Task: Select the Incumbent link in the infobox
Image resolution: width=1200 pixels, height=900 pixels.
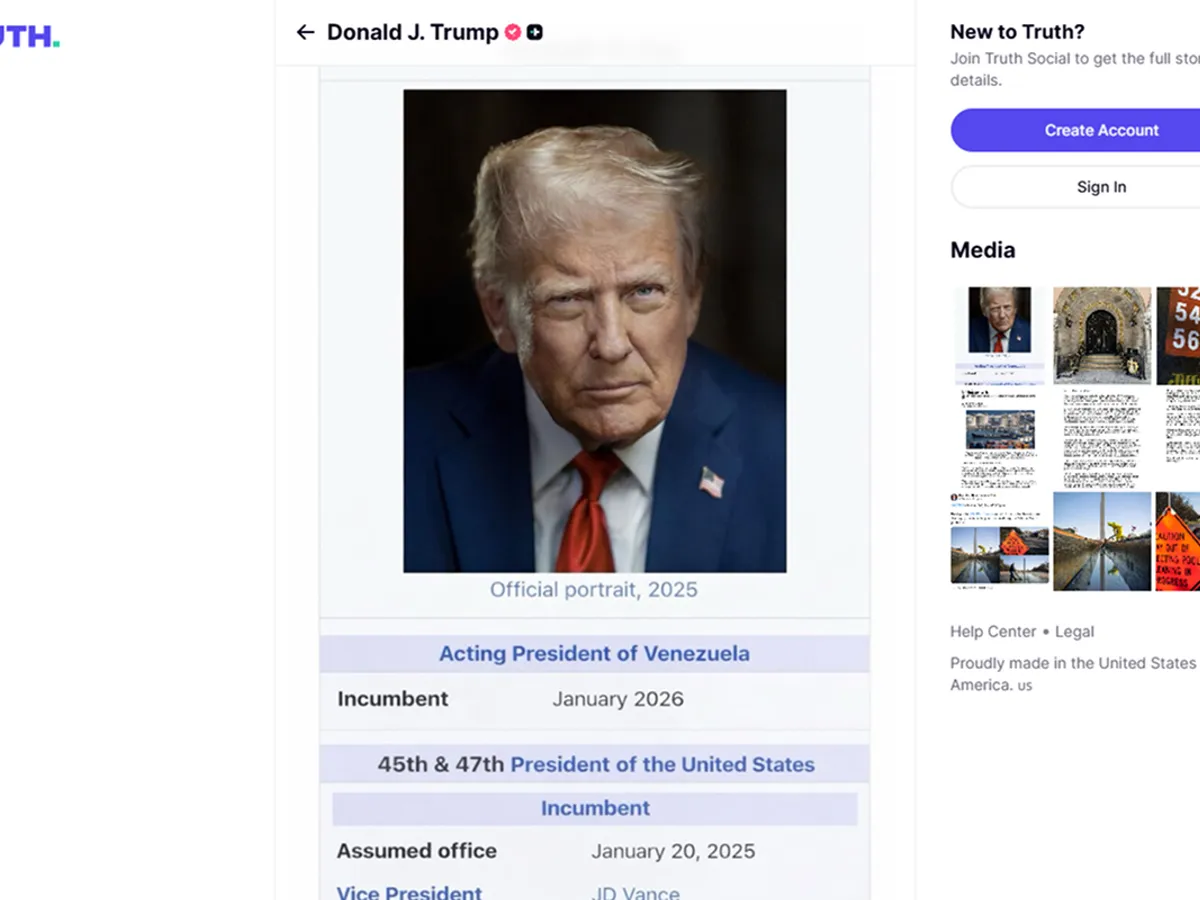Action: 595,808
